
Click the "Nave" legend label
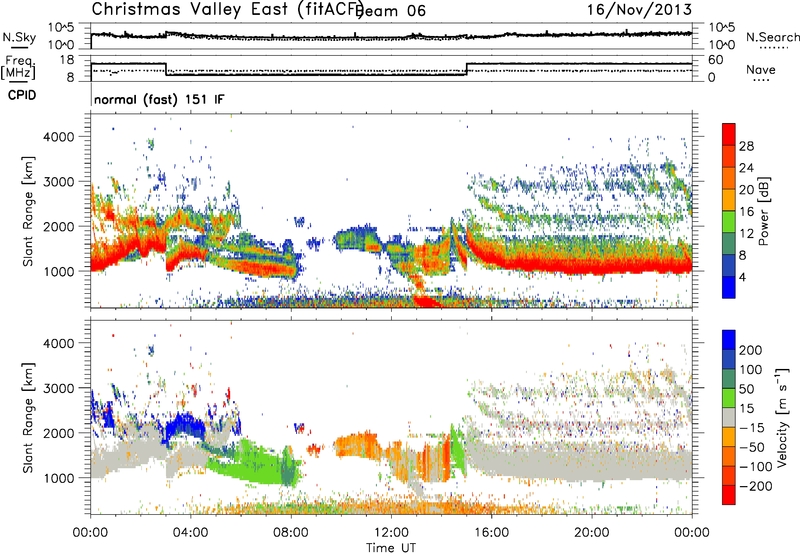761,69
